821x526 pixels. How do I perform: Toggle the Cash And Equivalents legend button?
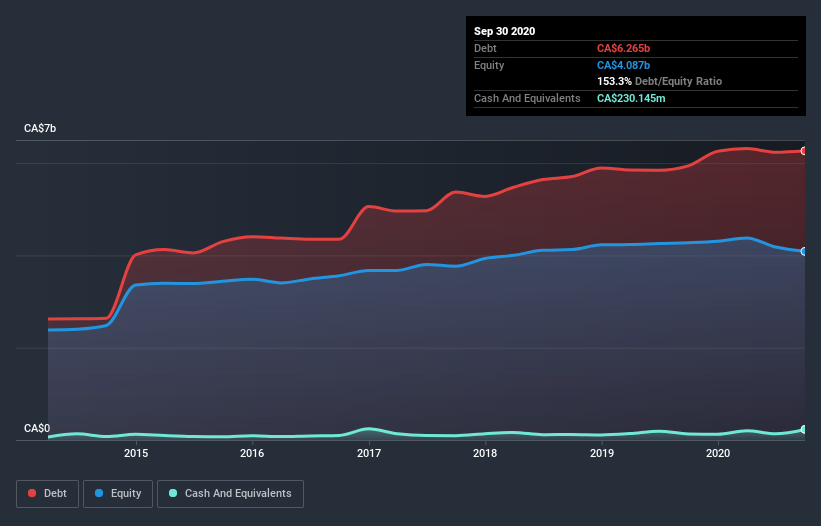click(230, 494)
